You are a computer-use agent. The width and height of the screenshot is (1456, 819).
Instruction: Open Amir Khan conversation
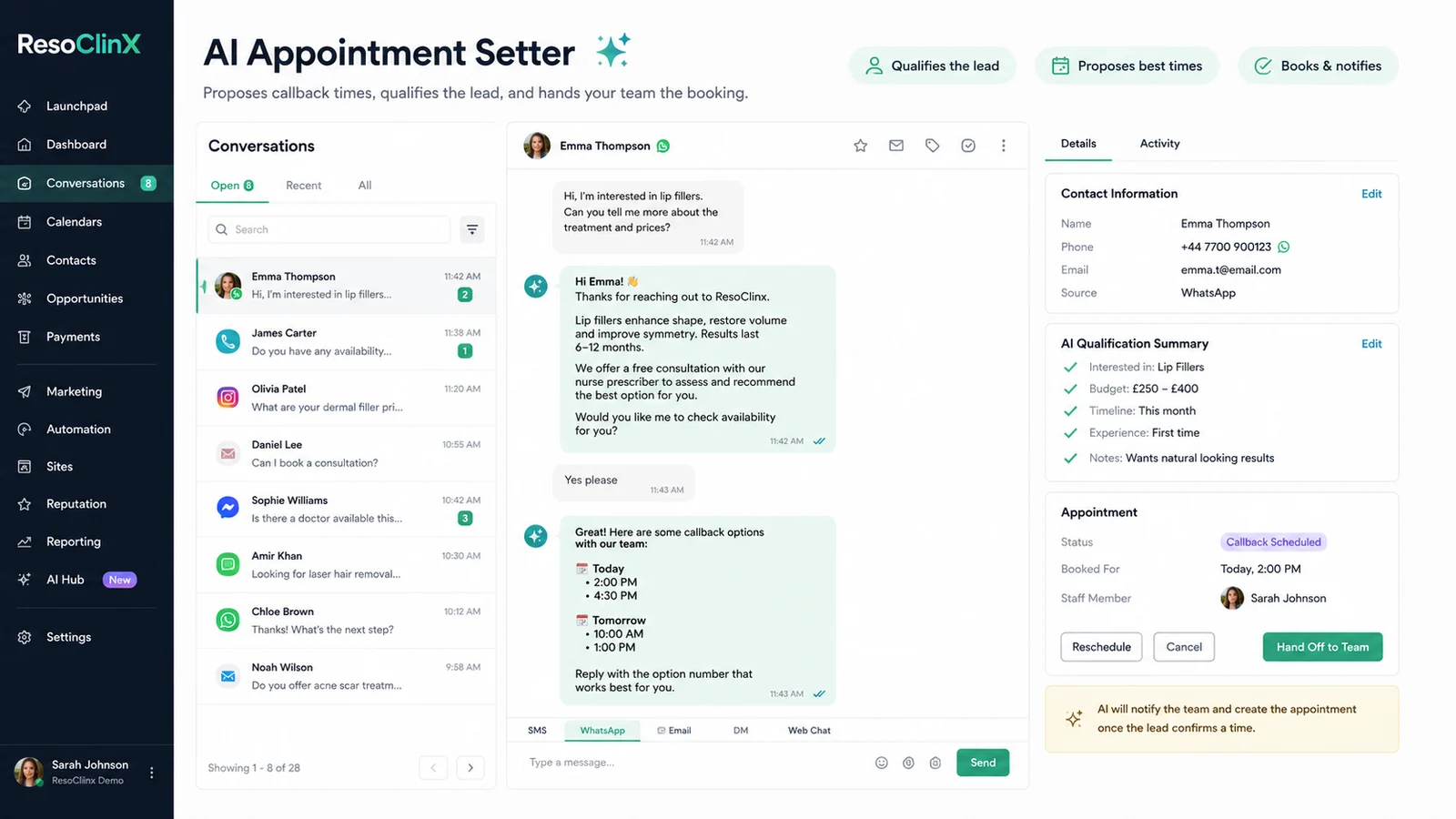[x=347, y=565]
